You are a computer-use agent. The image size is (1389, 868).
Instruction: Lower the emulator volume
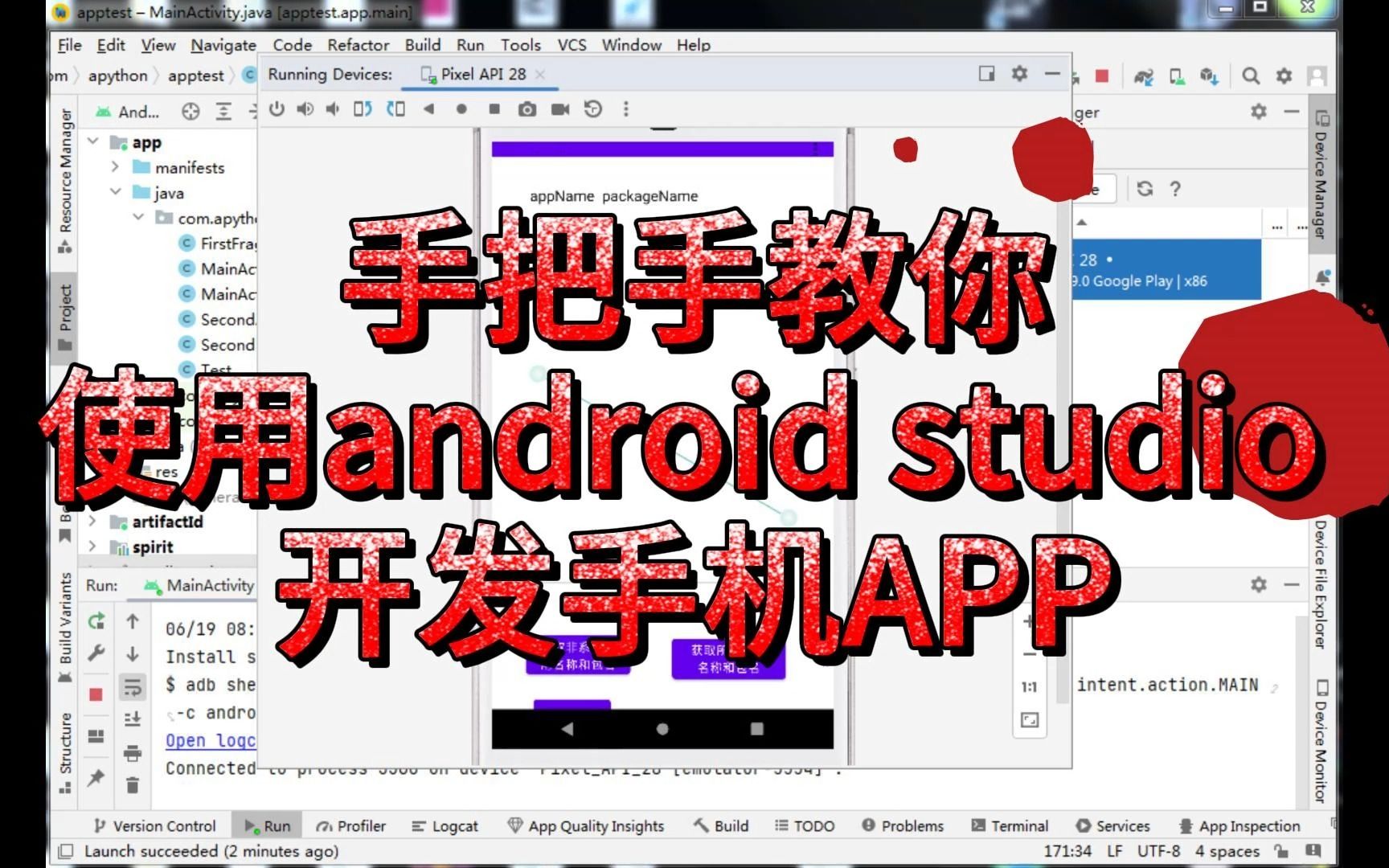pos(332,108)
